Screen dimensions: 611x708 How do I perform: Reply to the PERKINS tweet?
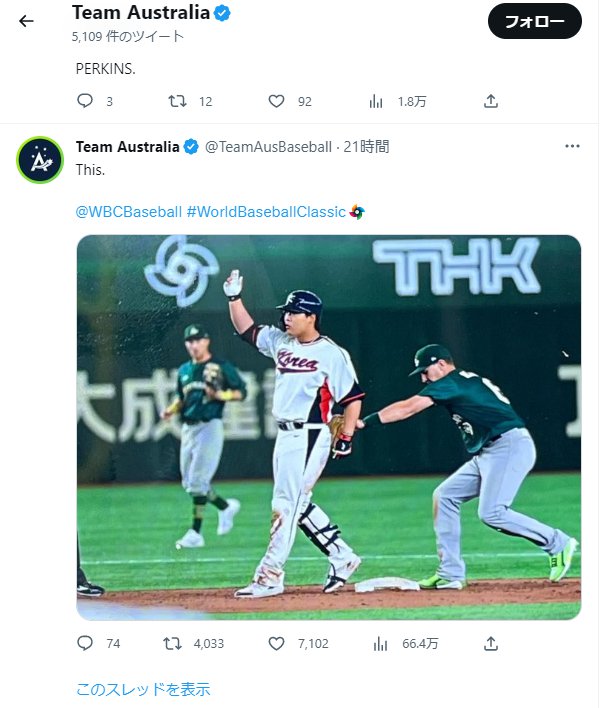[x=85, y=101]
